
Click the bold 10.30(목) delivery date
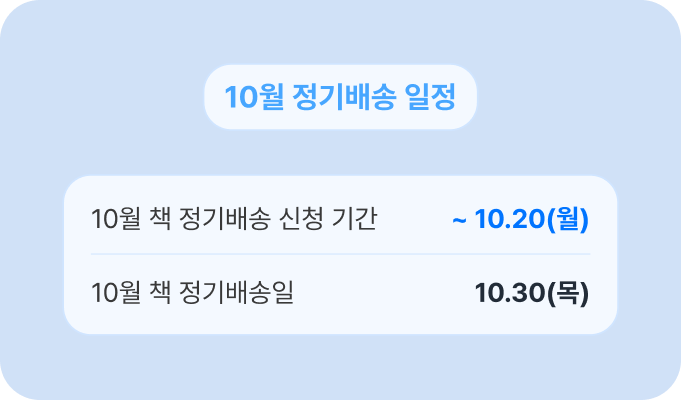tap(532, 293)
